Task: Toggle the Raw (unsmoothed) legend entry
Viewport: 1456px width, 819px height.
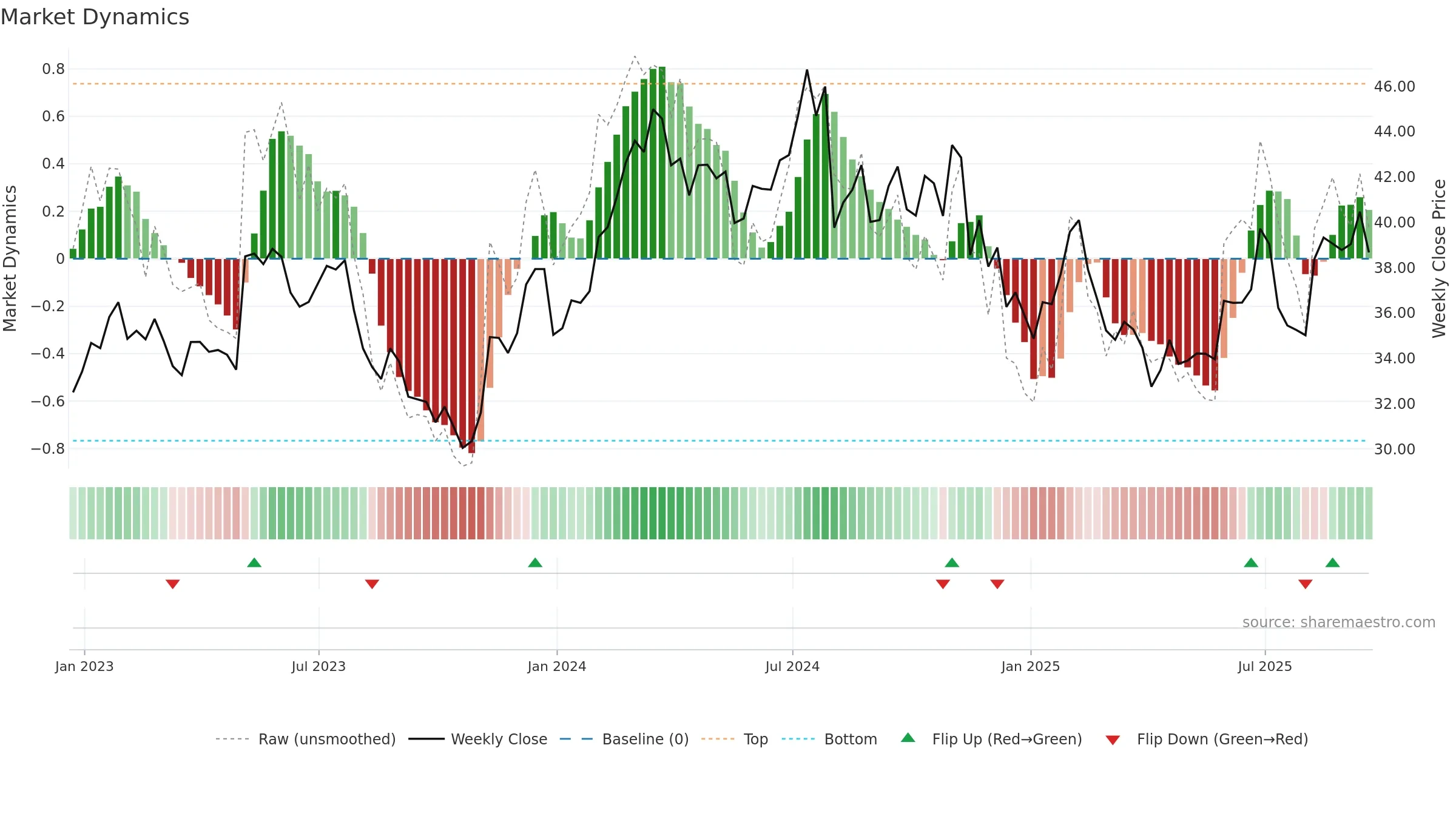Action: pyautogui.click(x=305, y=739)
